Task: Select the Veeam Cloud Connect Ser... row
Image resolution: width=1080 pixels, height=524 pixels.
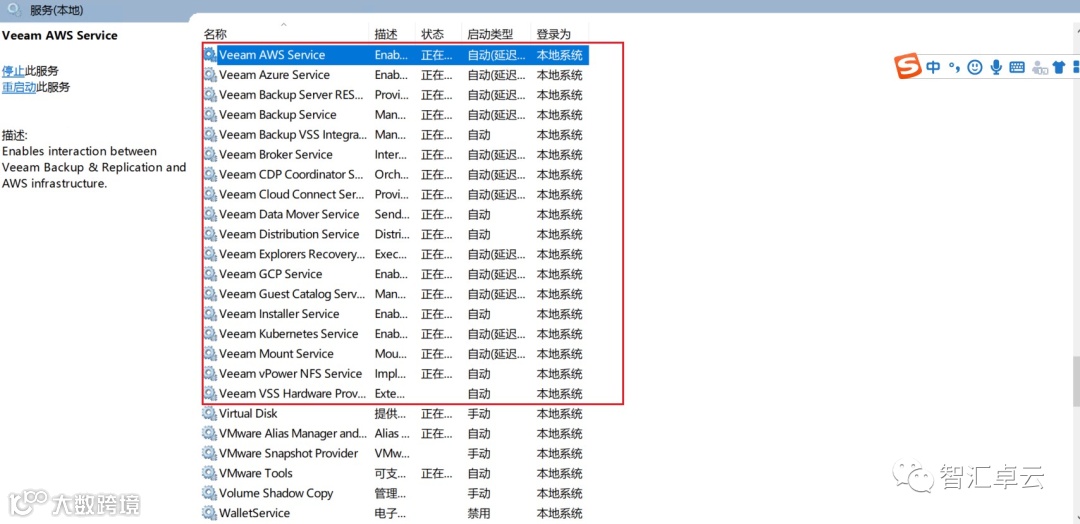Action: click(x=395, y=194)
